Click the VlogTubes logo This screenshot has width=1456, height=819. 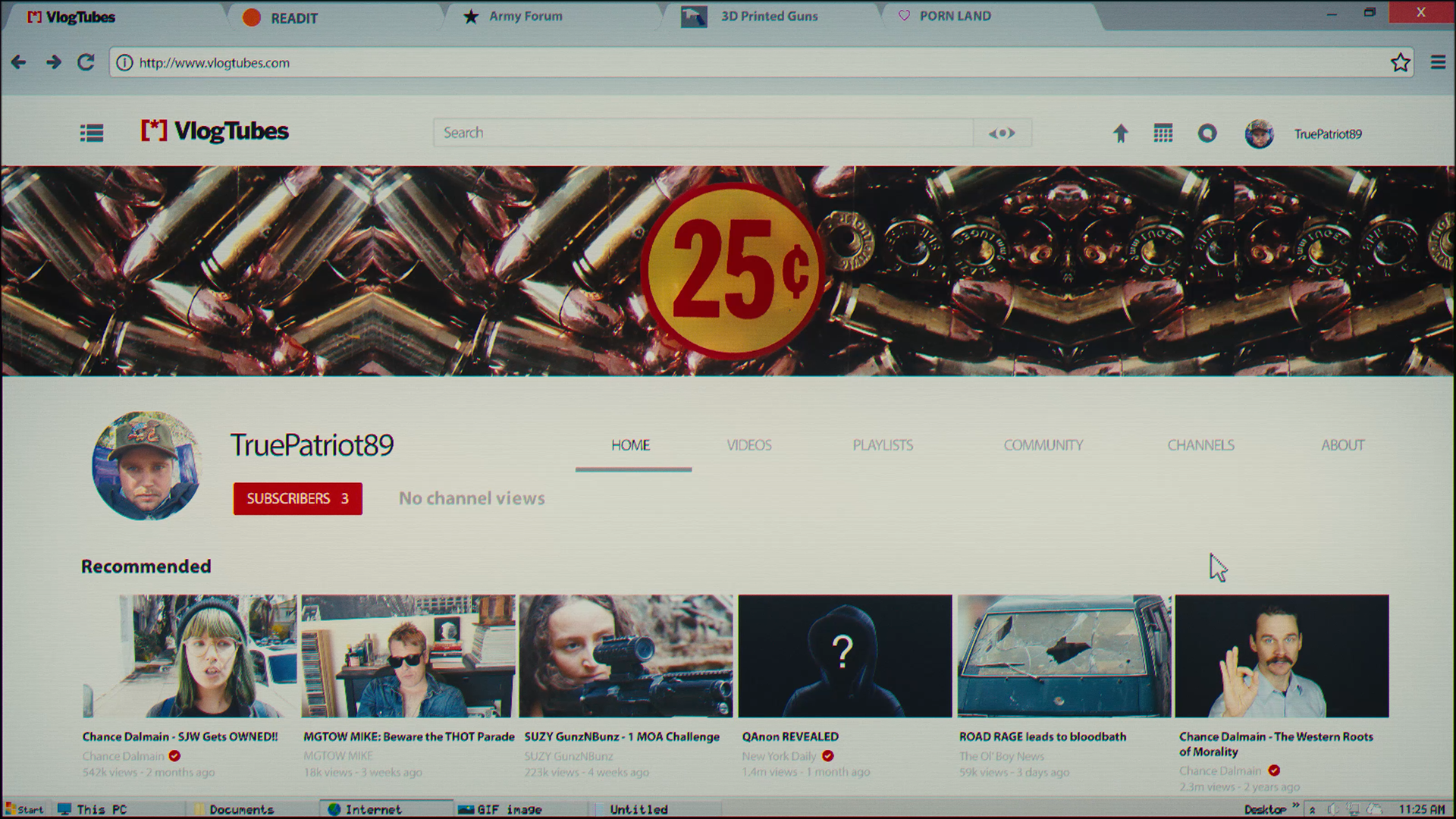215,130
